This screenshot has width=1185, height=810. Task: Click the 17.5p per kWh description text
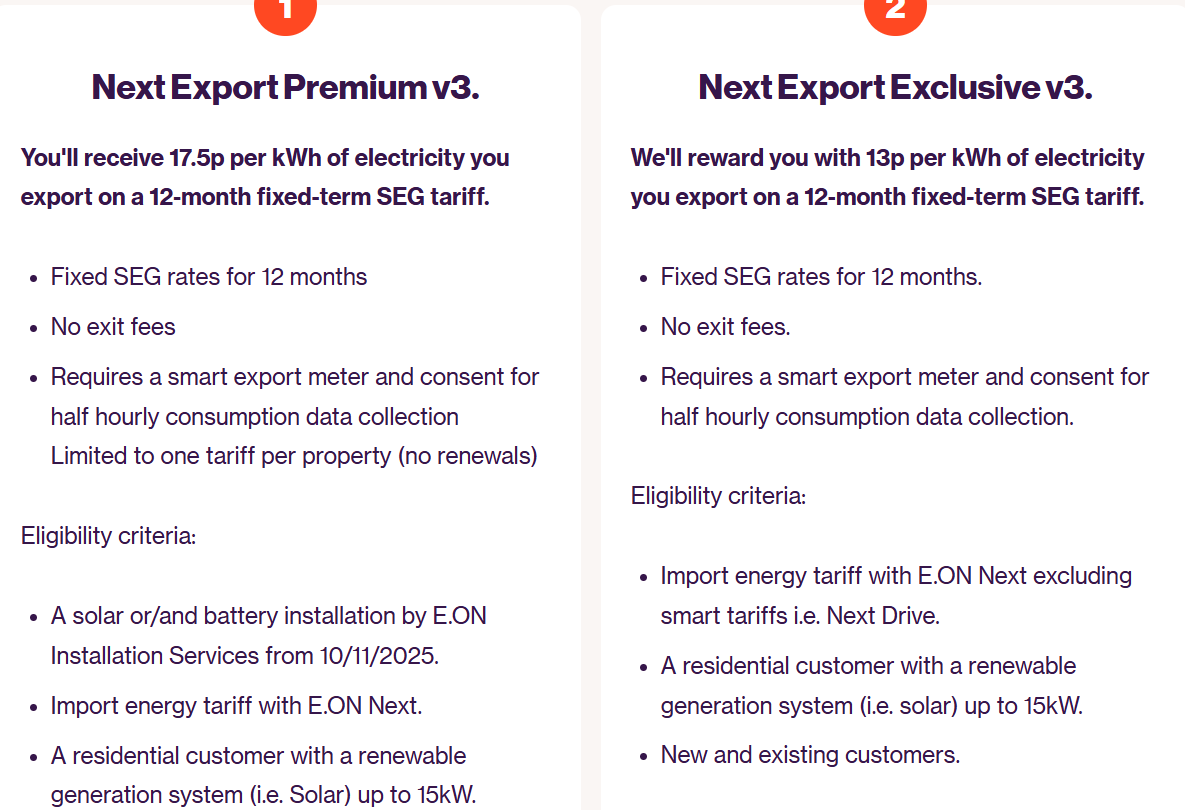tap(265, 177)
